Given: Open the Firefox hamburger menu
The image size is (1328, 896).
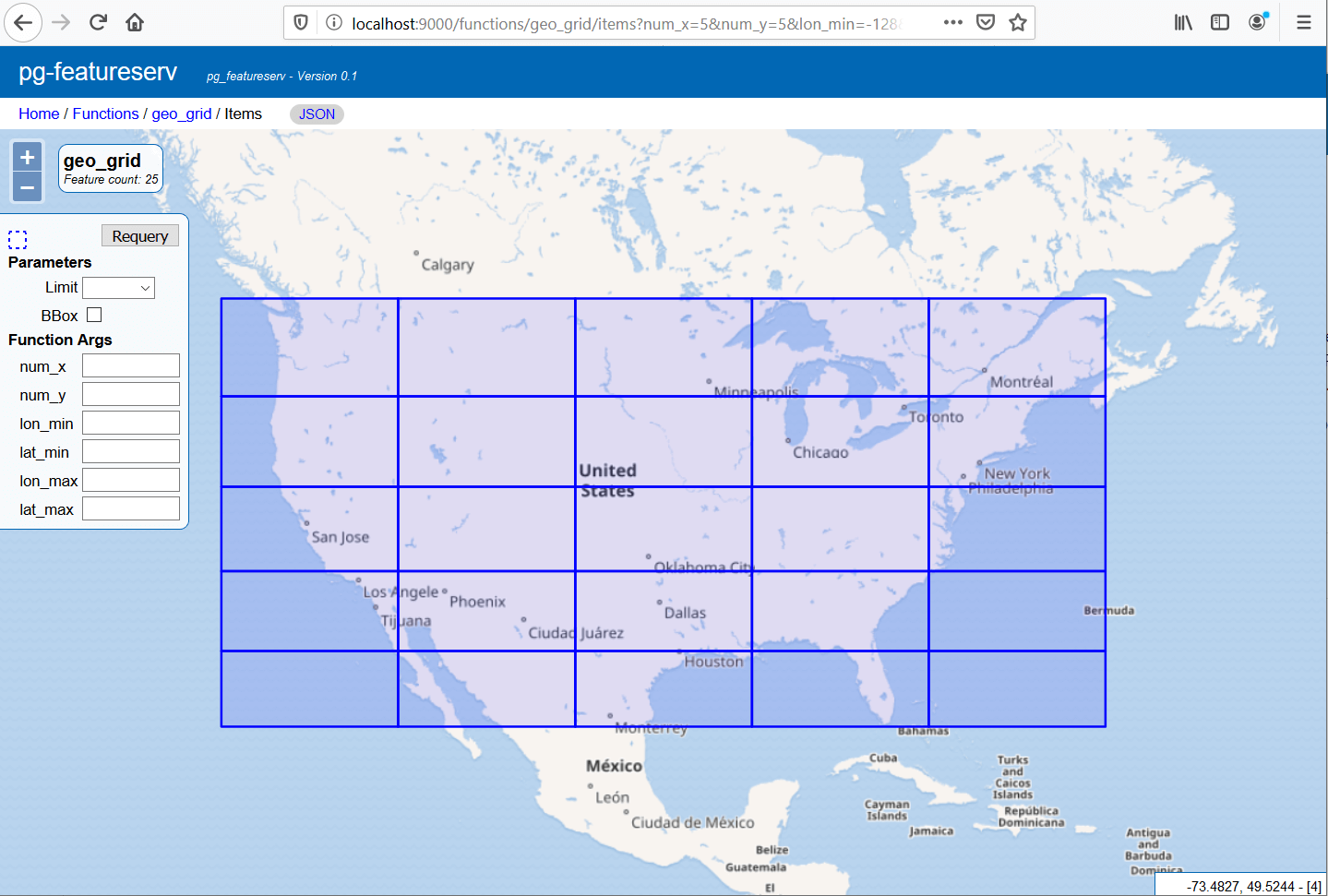Looking at the screenshot, I should (1303, 23).
